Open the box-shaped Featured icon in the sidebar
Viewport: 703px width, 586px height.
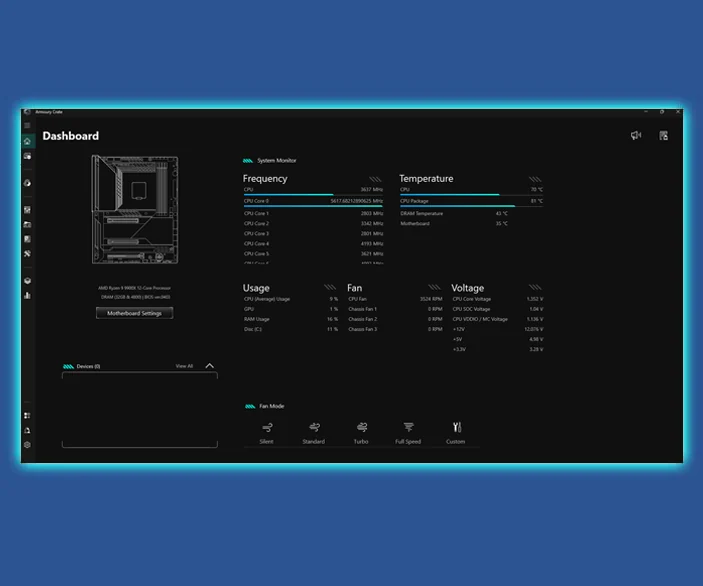(27, 281)
